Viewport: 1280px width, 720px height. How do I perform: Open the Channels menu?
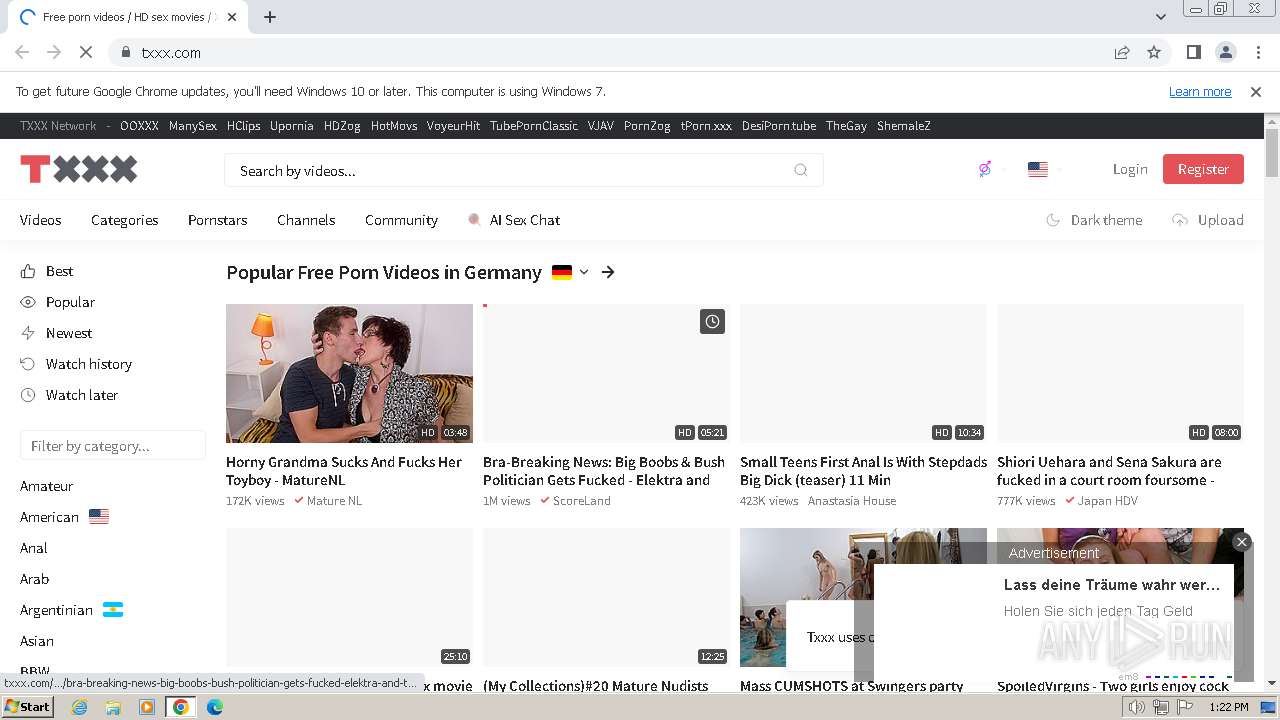coord(306,220)
